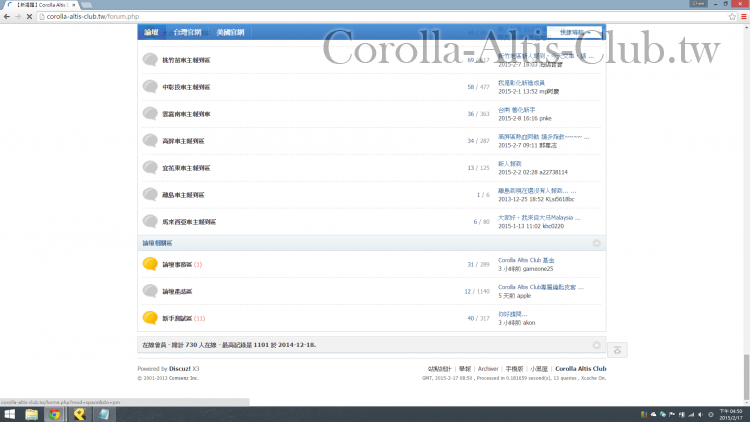Open the 站點統計 footer link
The image size is (750, 422).
[x=440, y=369]
